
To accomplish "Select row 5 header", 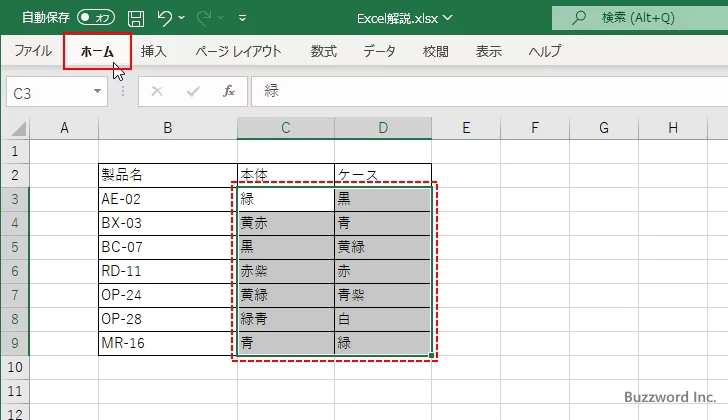I will [x=15, y=247].
